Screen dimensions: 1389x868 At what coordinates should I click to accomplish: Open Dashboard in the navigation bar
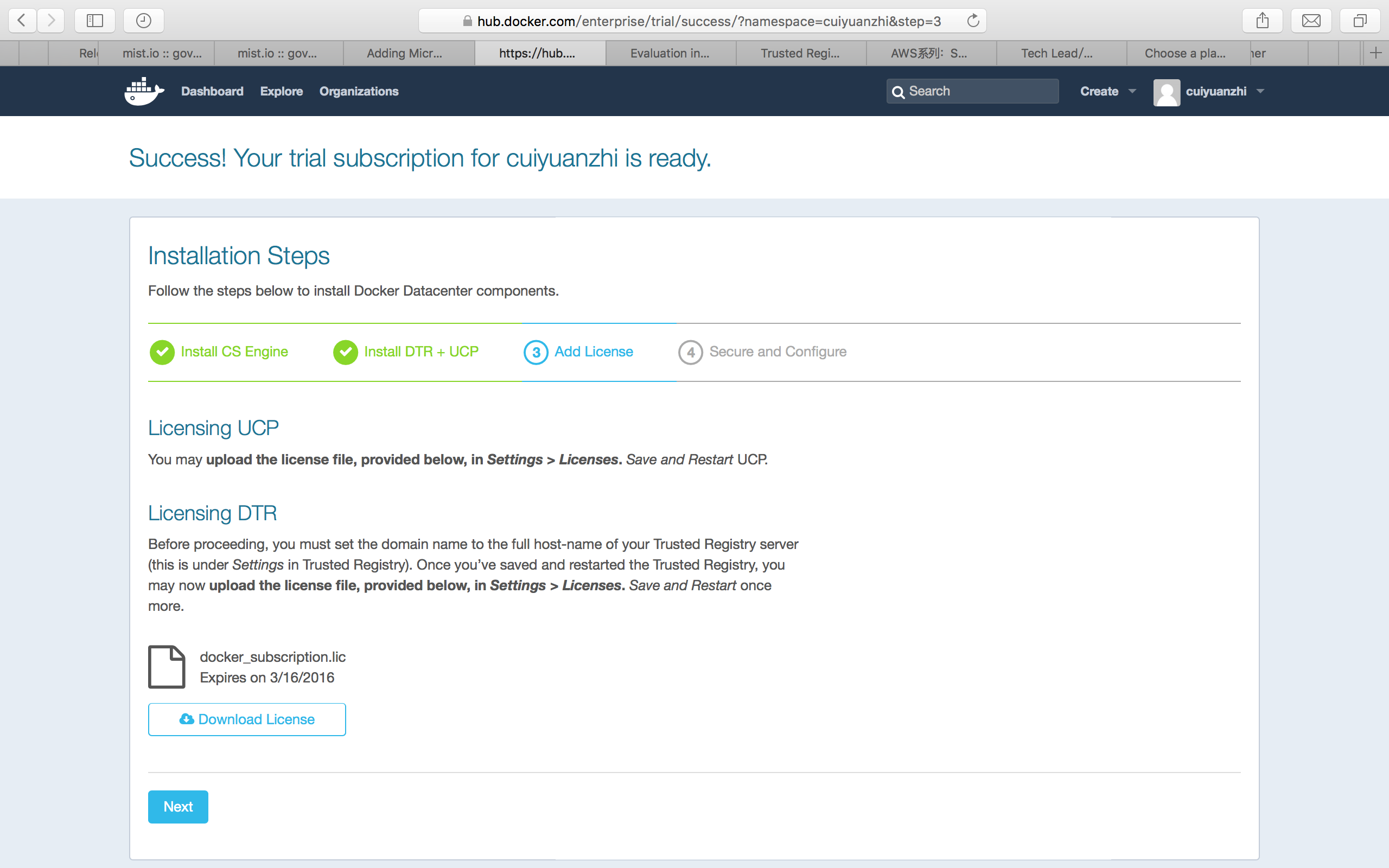point(212,91)
